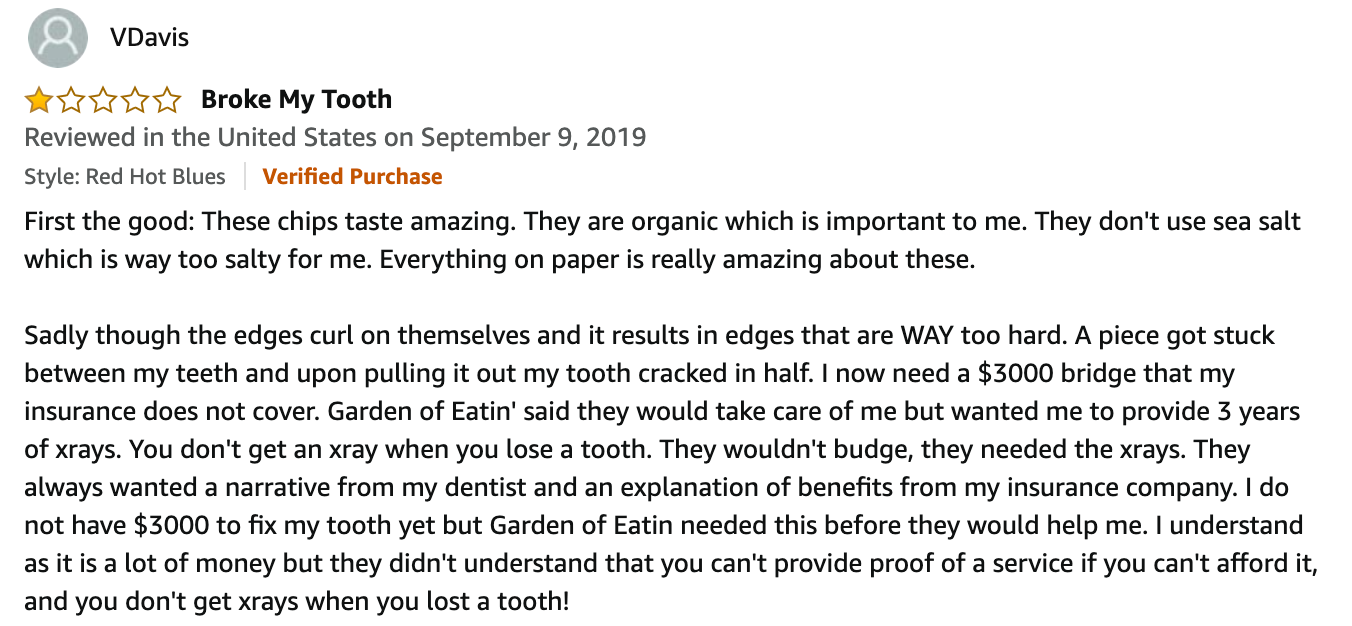Open the "Broke My Tooth" review title
Viewport: 1352px width, 626px height.
tap(296, 99)
